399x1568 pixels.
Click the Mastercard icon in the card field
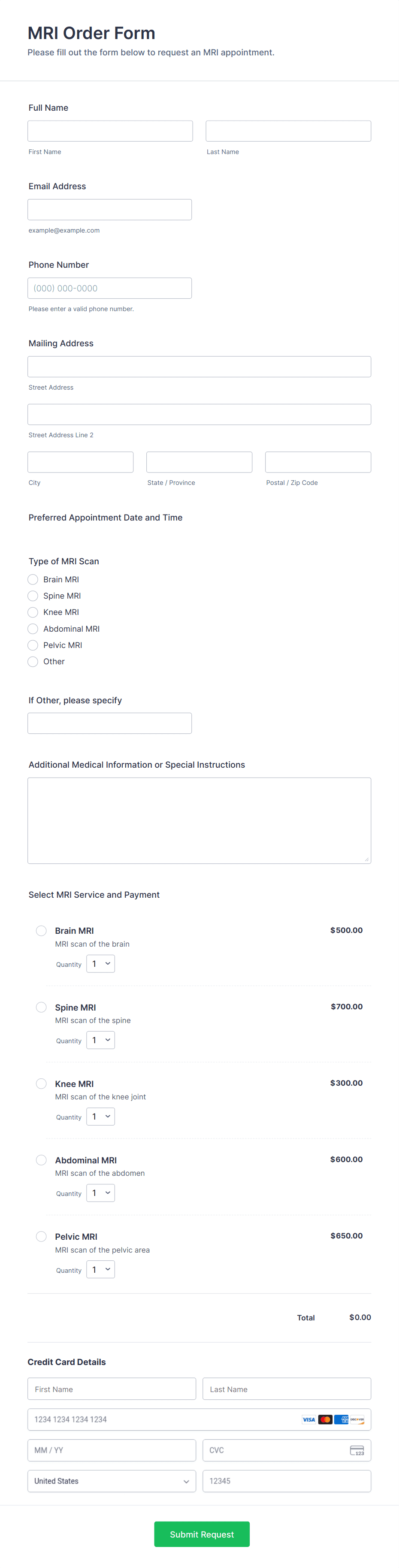click(325, 1420)
